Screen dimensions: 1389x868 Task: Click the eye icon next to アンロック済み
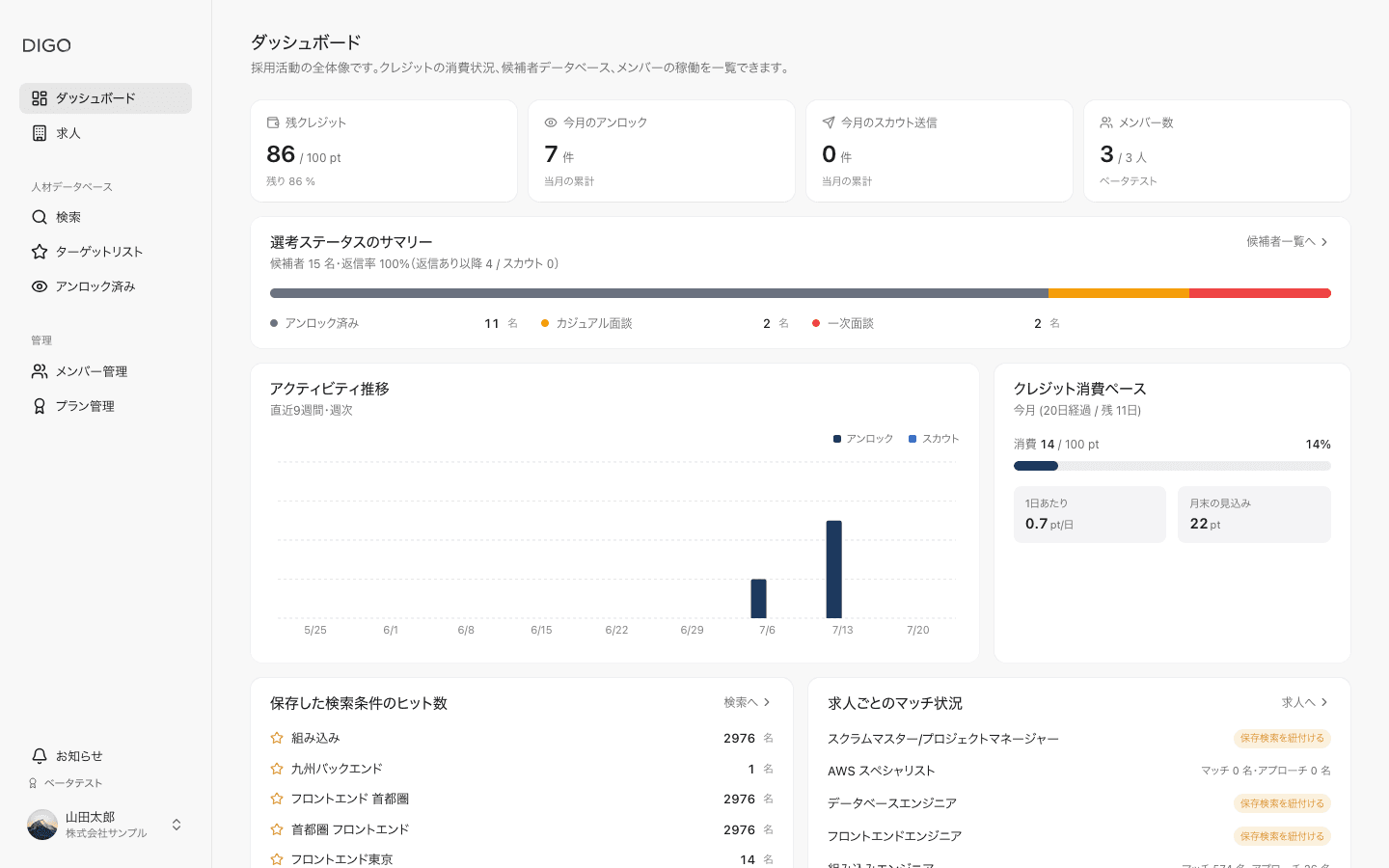(x=40, y=286)
